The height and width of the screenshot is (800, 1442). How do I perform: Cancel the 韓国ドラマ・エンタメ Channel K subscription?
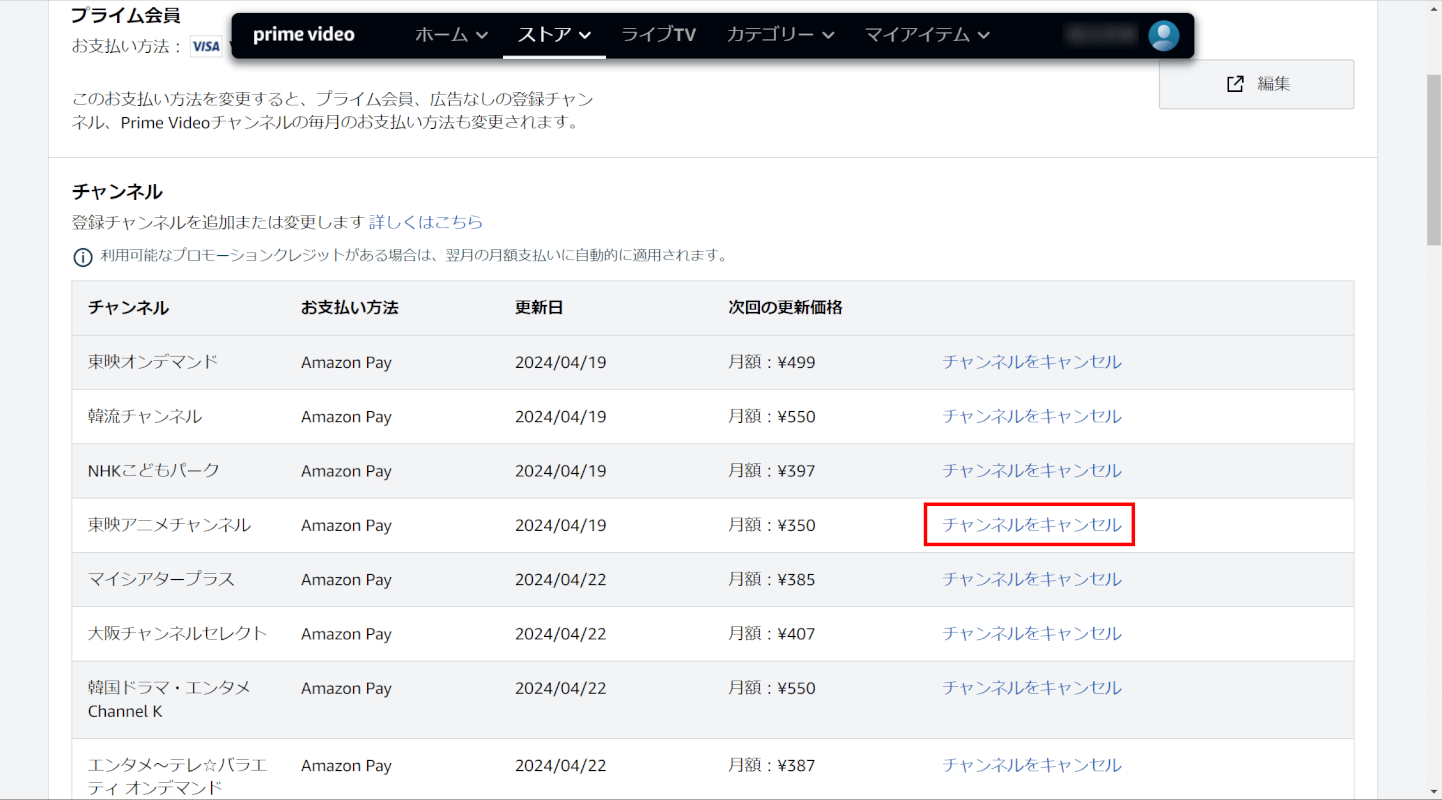tap(1032, 688)
